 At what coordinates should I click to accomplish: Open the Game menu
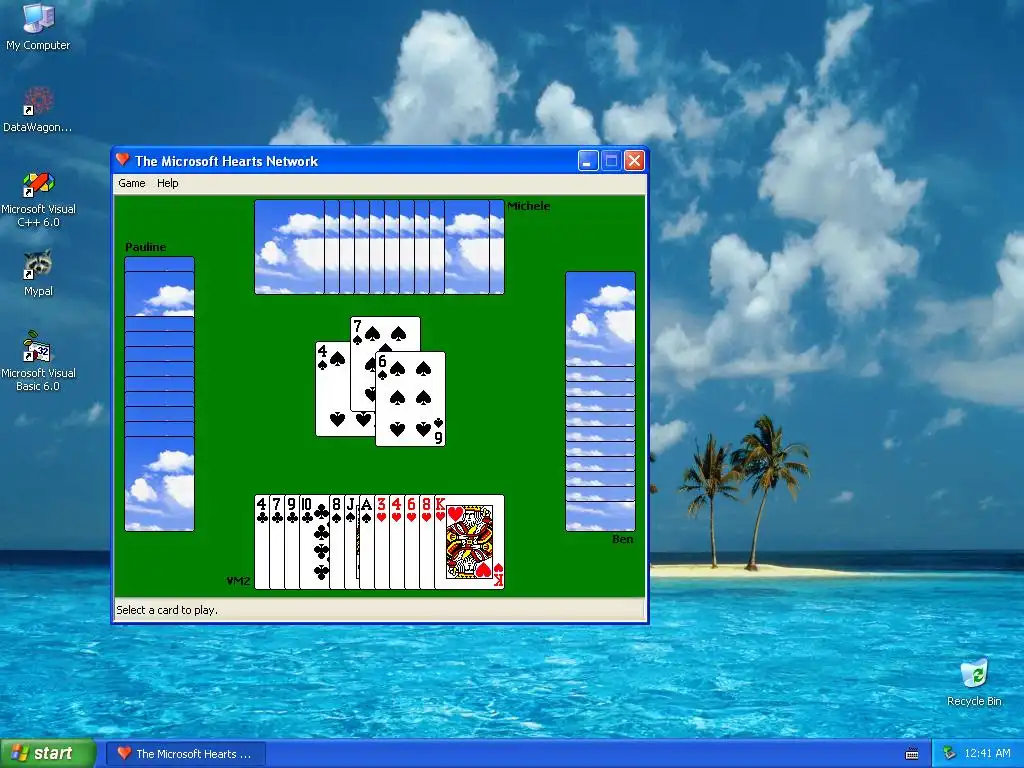[x=131, y=184]
